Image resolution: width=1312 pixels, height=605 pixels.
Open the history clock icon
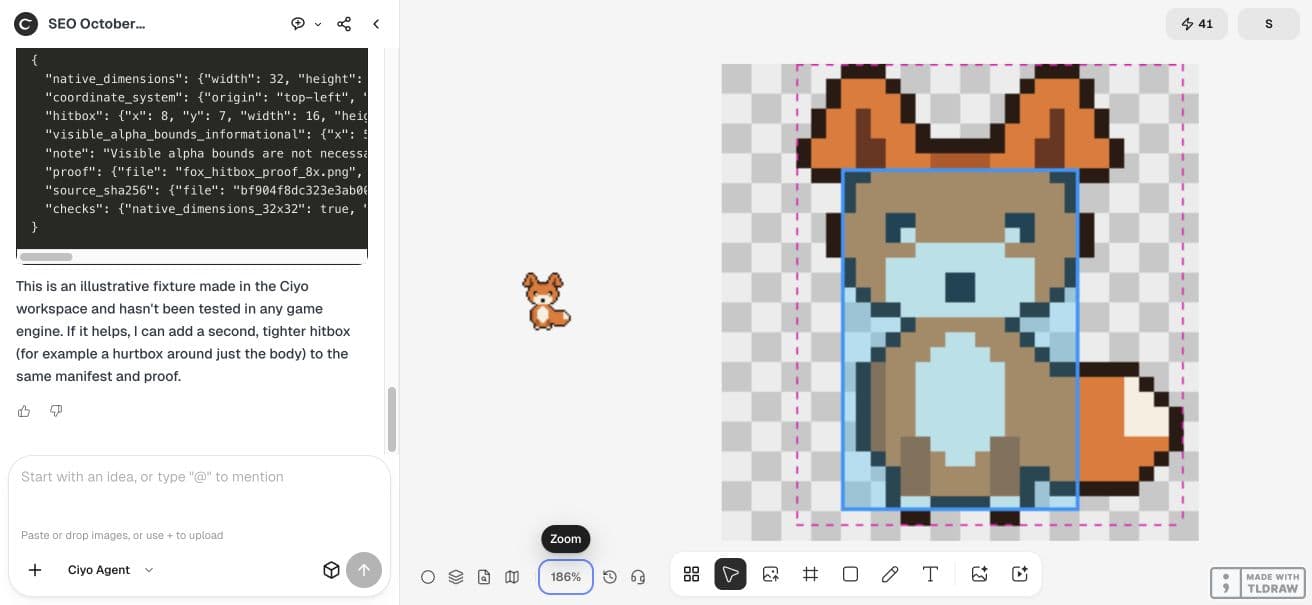click(610, 577)
